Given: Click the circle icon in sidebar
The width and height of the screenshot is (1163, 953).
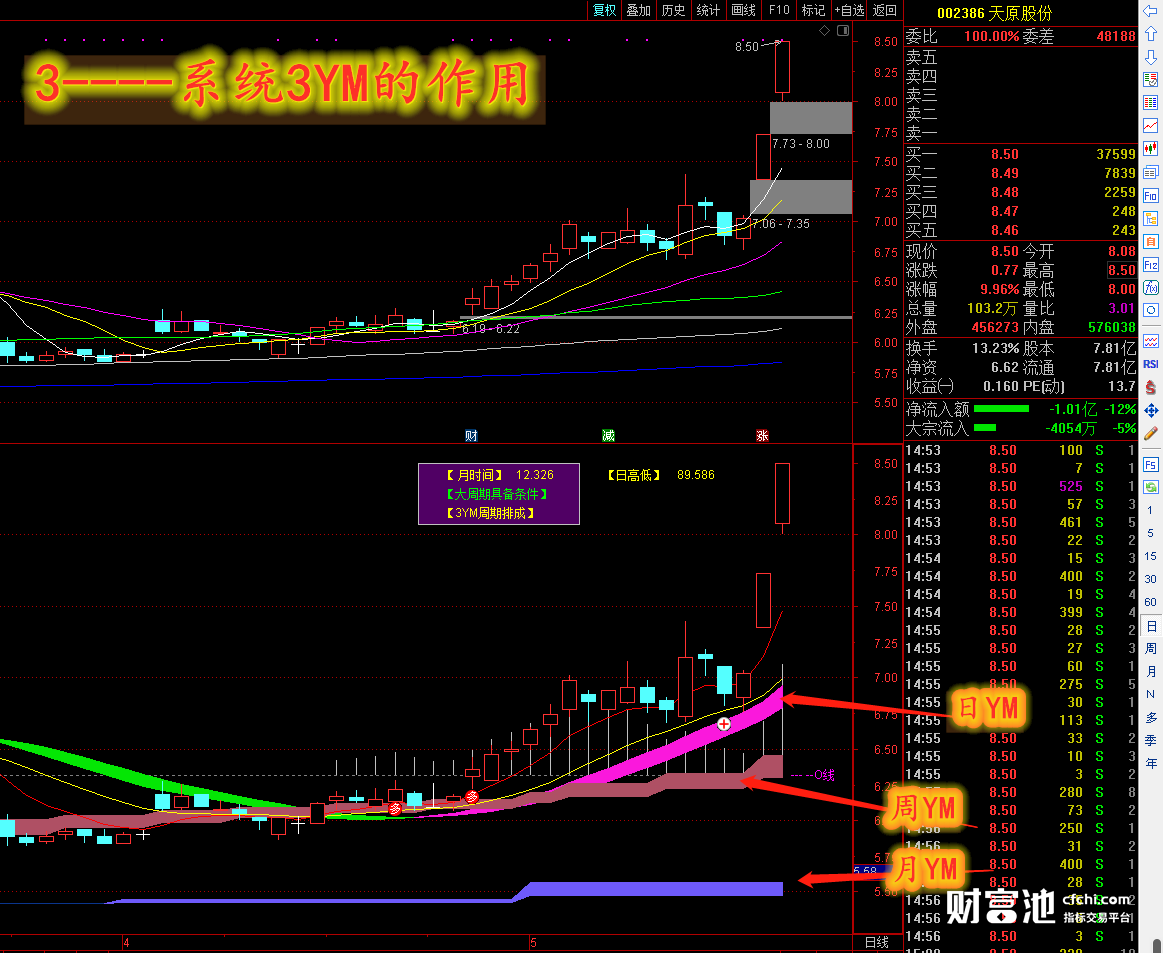Looking at the screenshot, I should [1150, 310].
